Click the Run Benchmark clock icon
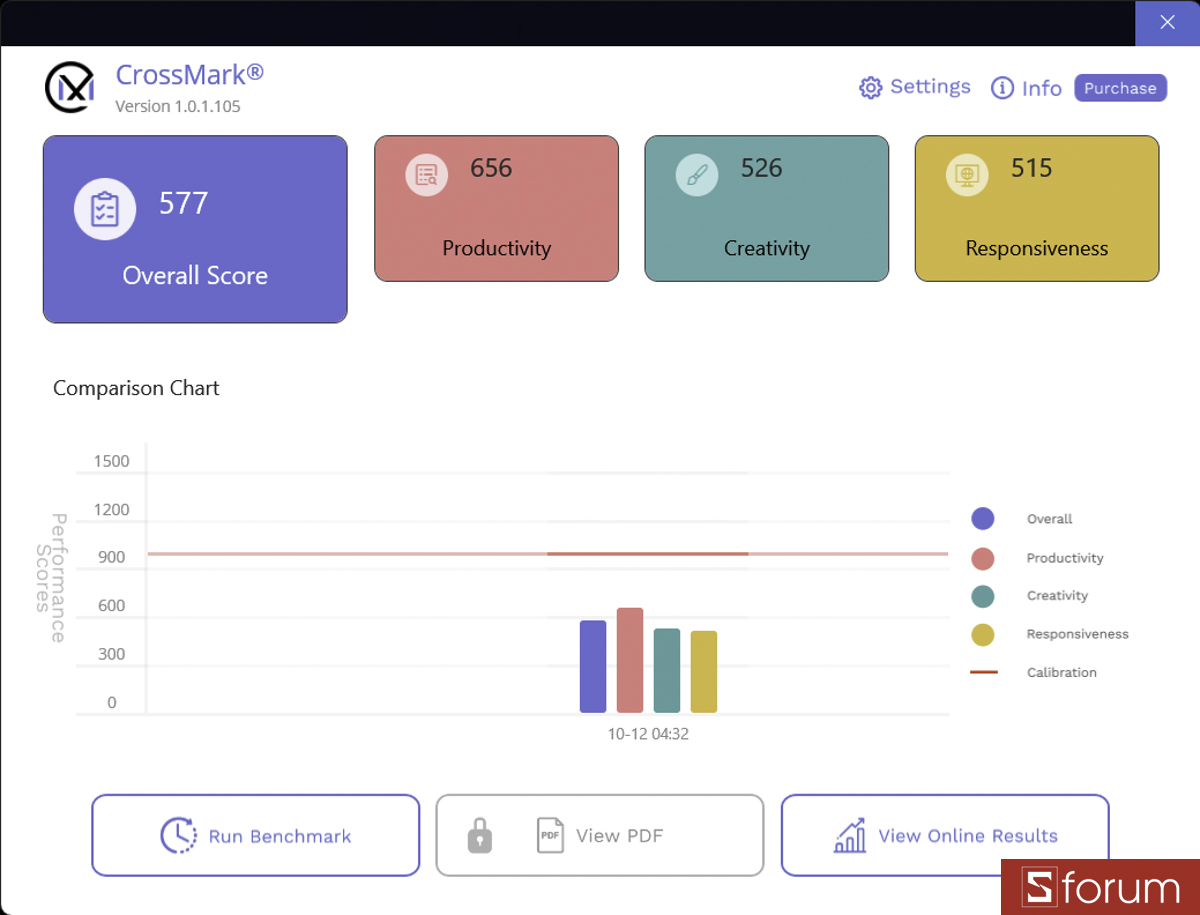Image resolution: width=1200 pixels, height=915 pixels. (x=178, y=835)
